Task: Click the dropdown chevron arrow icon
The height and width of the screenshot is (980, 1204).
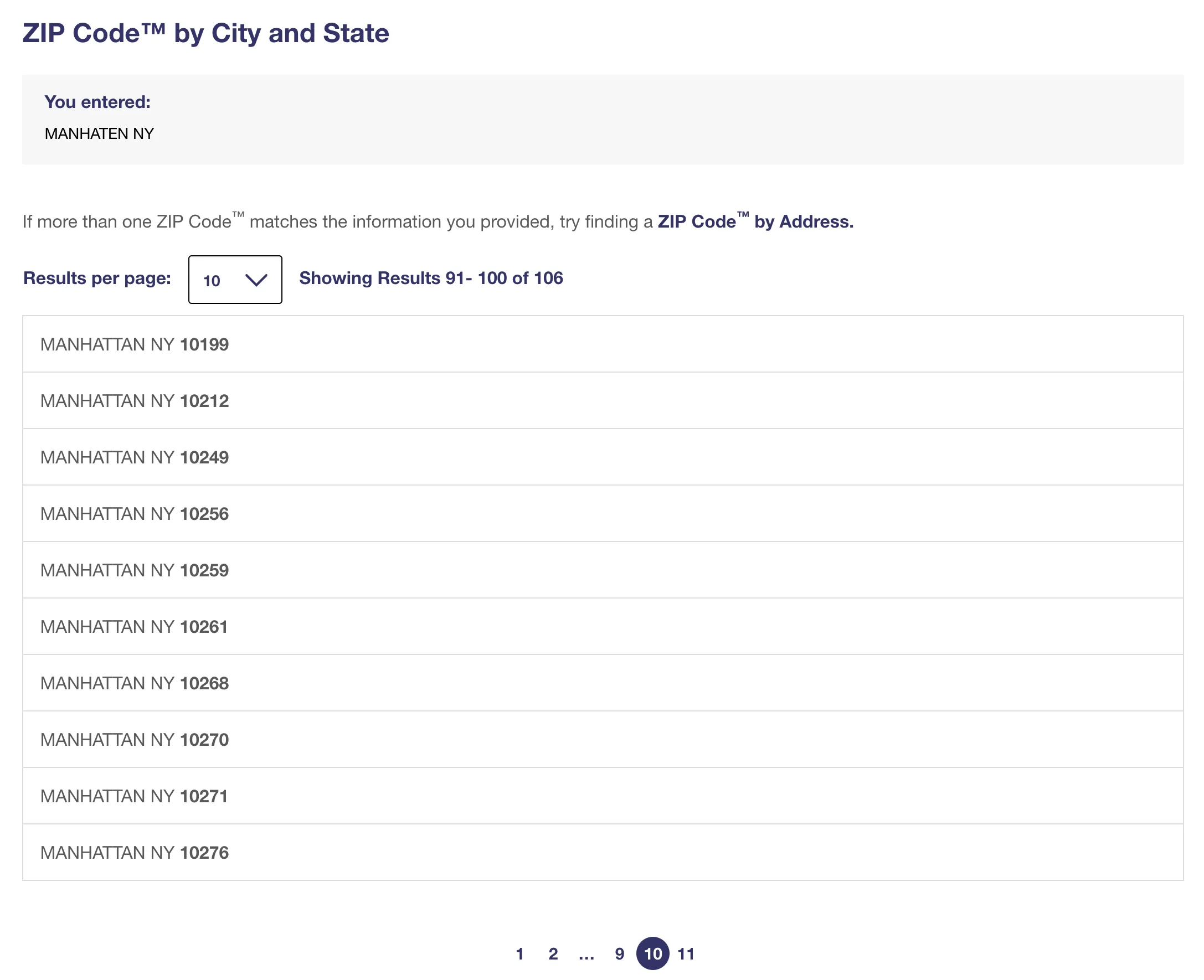Action: coord(256,280)
